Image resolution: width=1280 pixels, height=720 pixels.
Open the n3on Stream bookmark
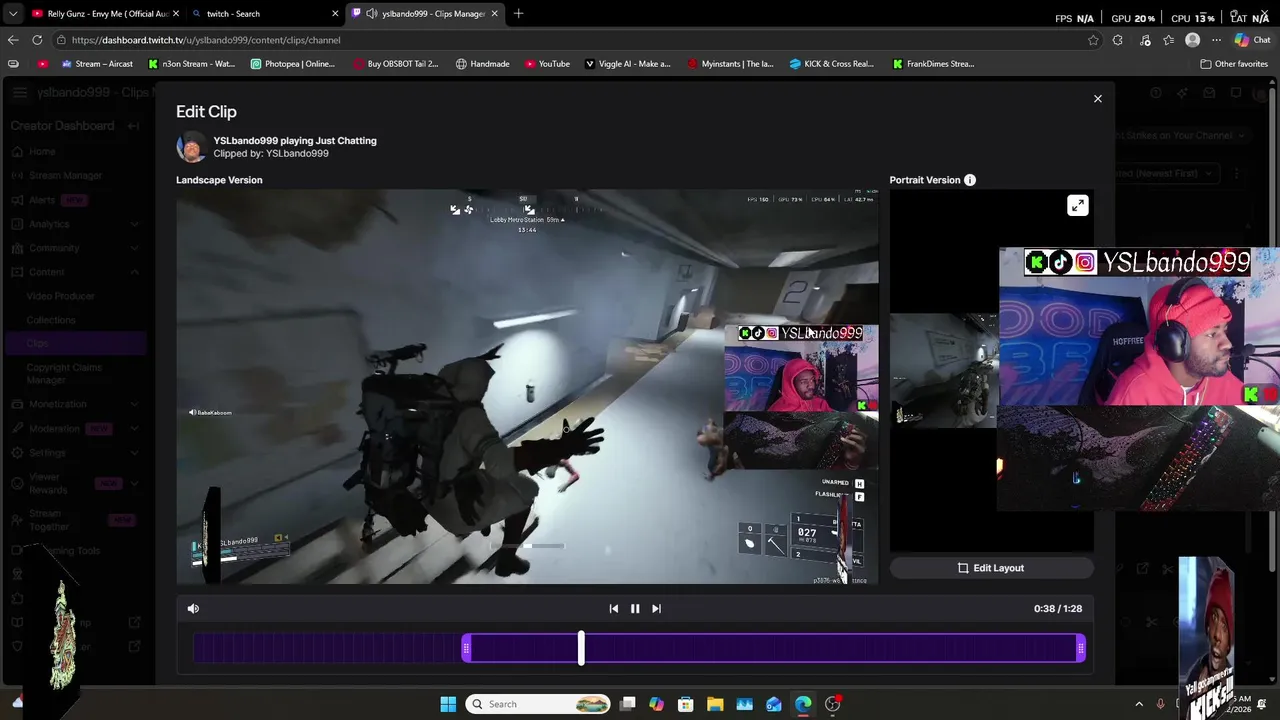(191, 64)
